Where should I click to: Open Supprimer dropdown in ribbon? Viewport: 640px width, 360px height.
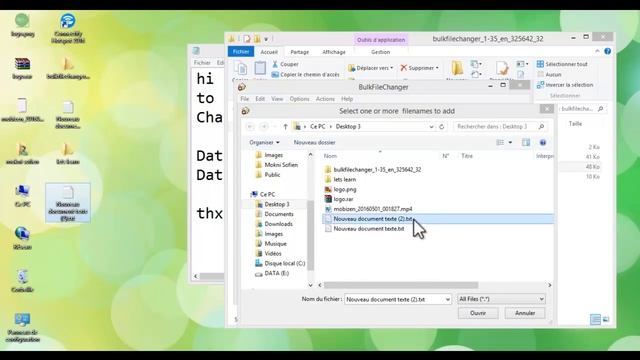420,68
